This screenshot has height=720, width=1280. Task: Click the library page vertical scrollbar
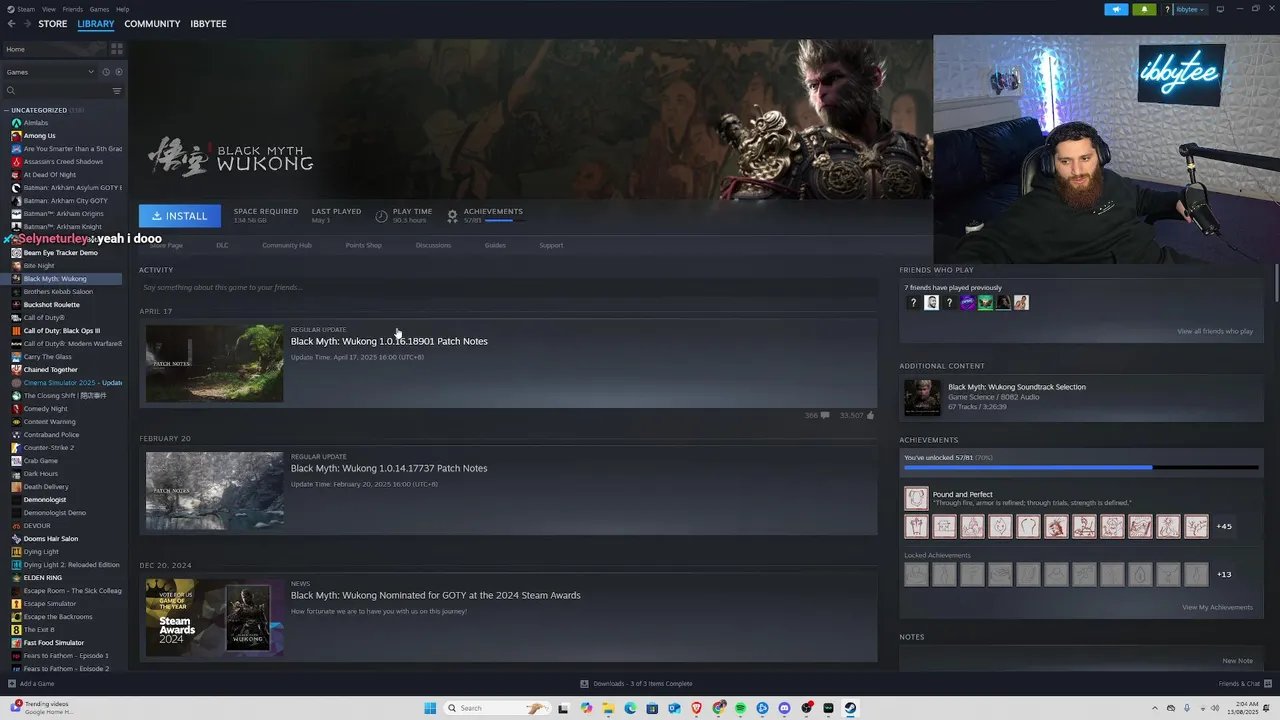[1276, 285]
